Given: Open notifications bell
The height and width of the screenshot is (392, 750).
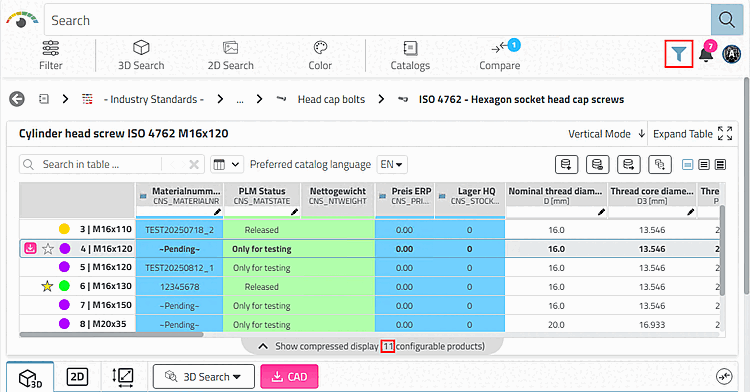Looking at the screenshot, I should pyautogui.click(x=706, y=54).
